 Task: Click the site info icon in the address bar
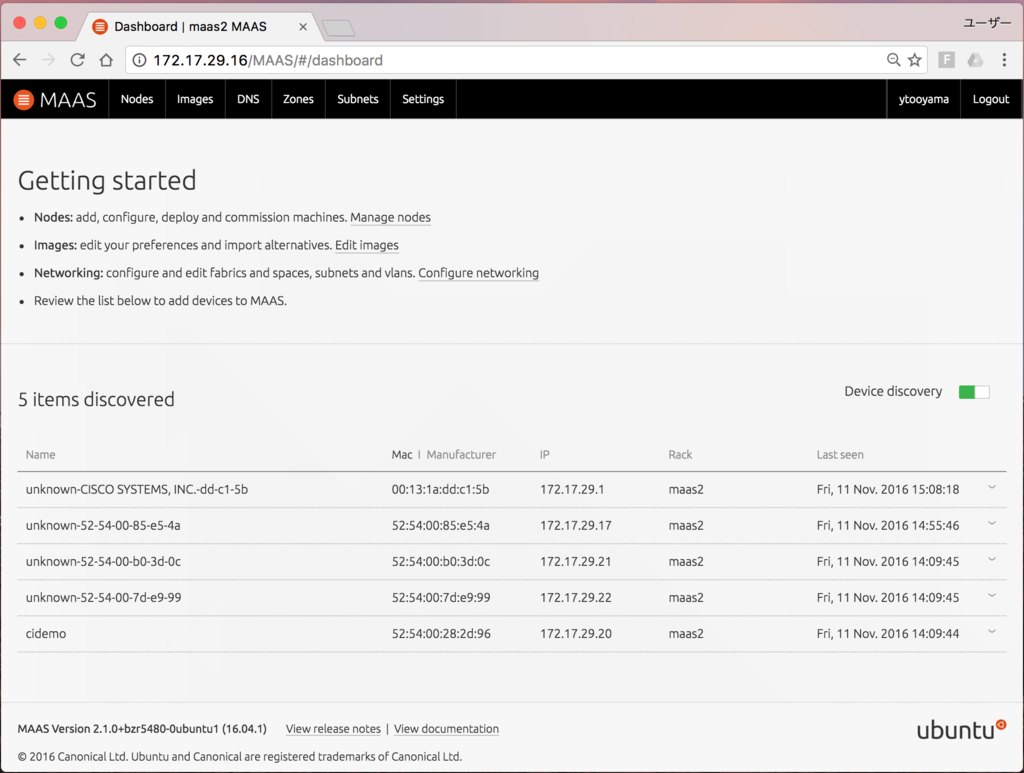click(x=139, y=60)
